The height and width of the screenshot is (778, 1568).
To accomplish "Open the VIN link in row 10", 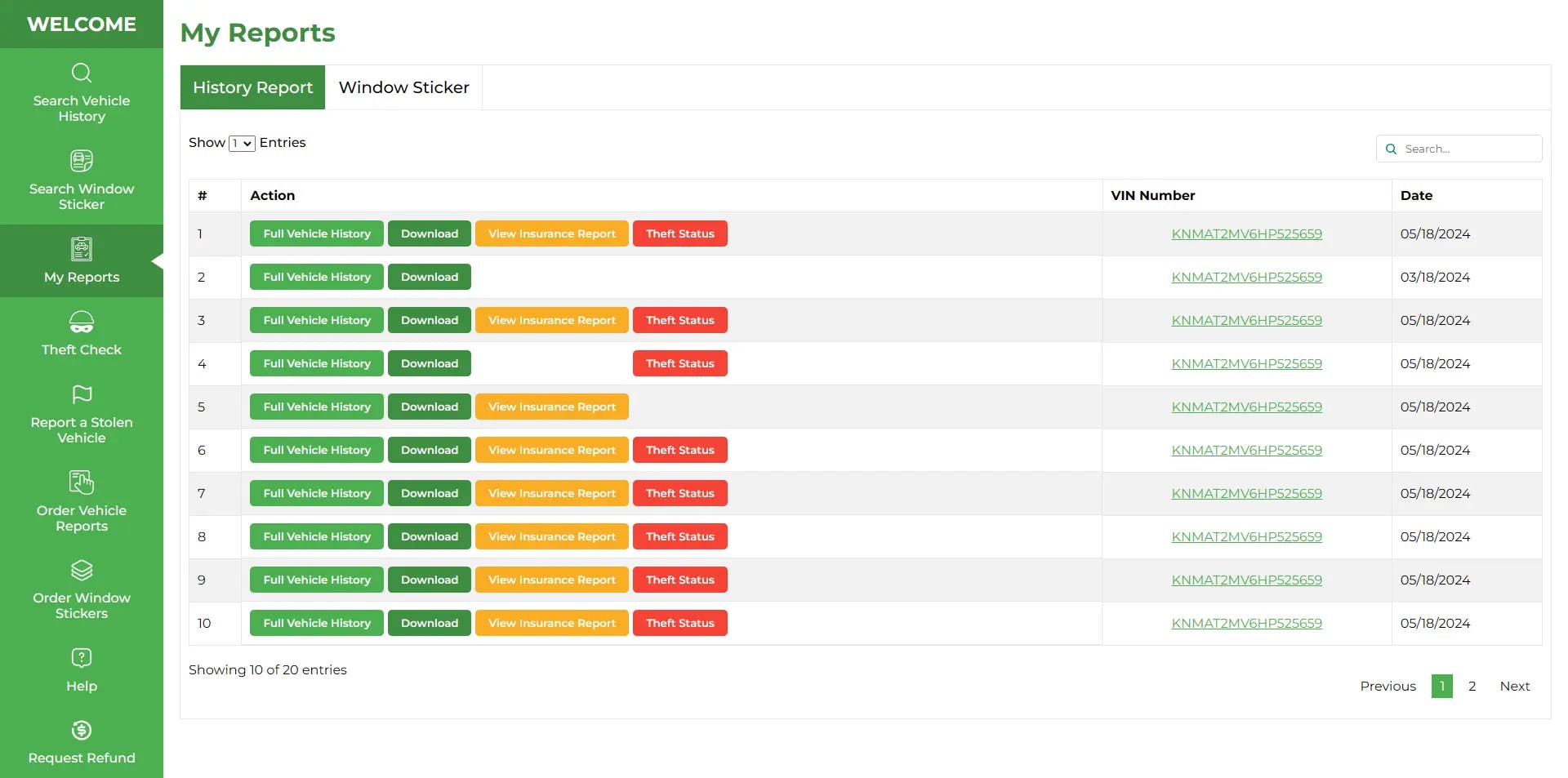I will pyautogui.click(x=1246, y=623).
